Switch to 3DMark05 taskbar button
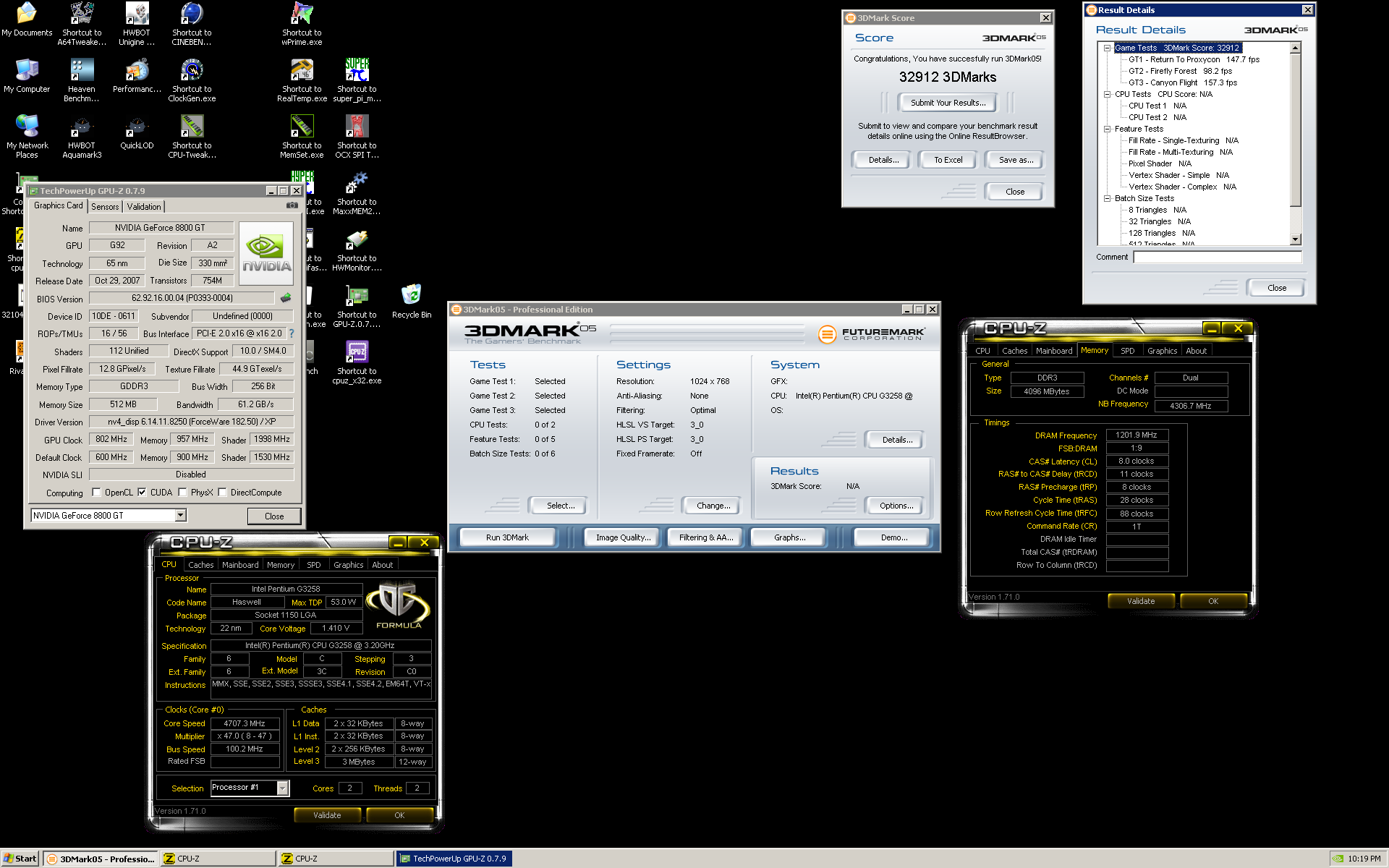The width and height of the screenshot is (1389, 868). click(100, 859)
